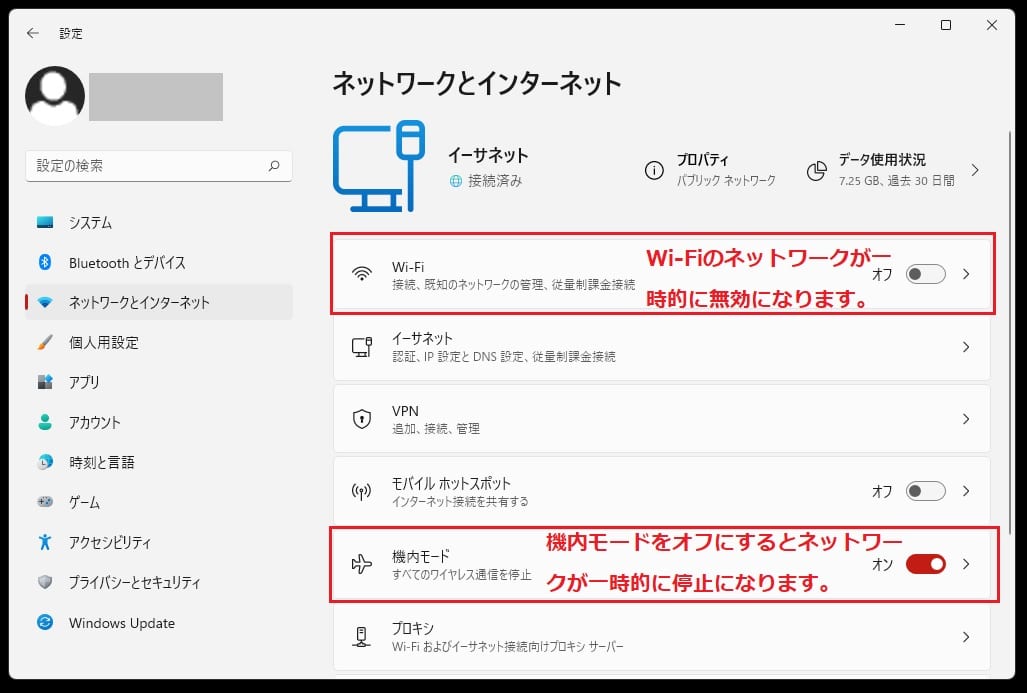The height and width of the screenshot is (693, 1027).
Task: Click the 機内モード airplane icon
Action: 362,564
